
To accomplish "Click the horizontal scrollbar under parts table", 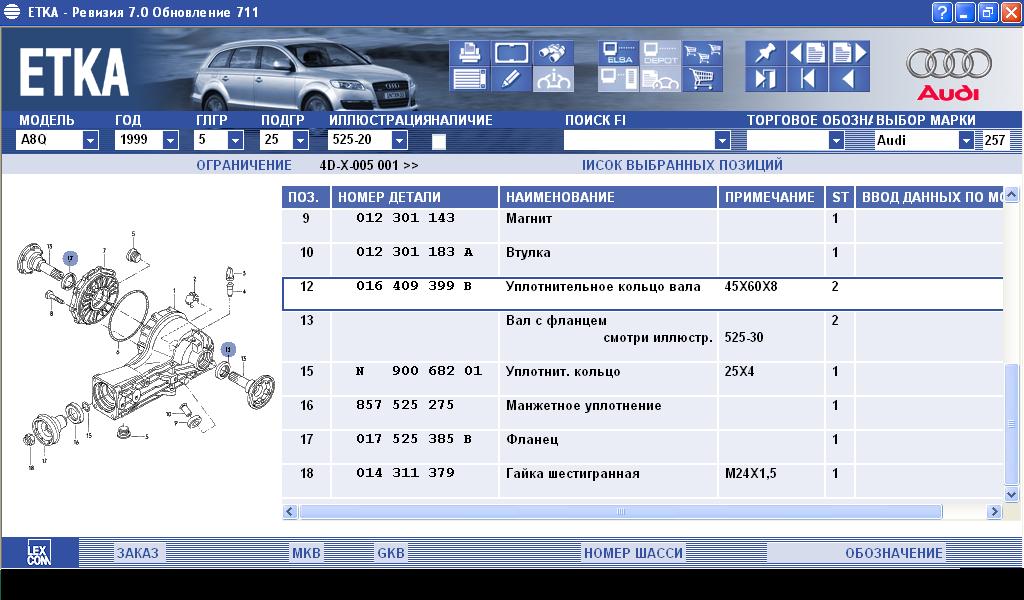I will click(x=620, y=512).
